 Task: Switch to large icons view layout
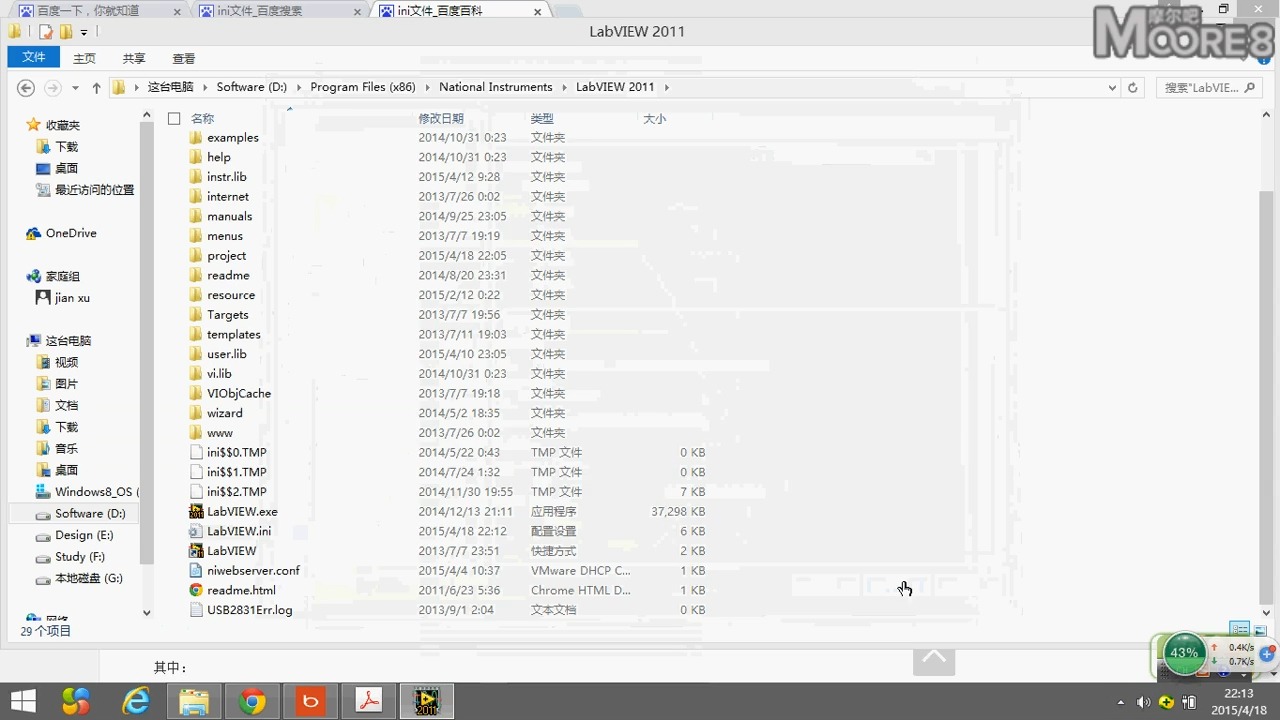[1260, 630]
